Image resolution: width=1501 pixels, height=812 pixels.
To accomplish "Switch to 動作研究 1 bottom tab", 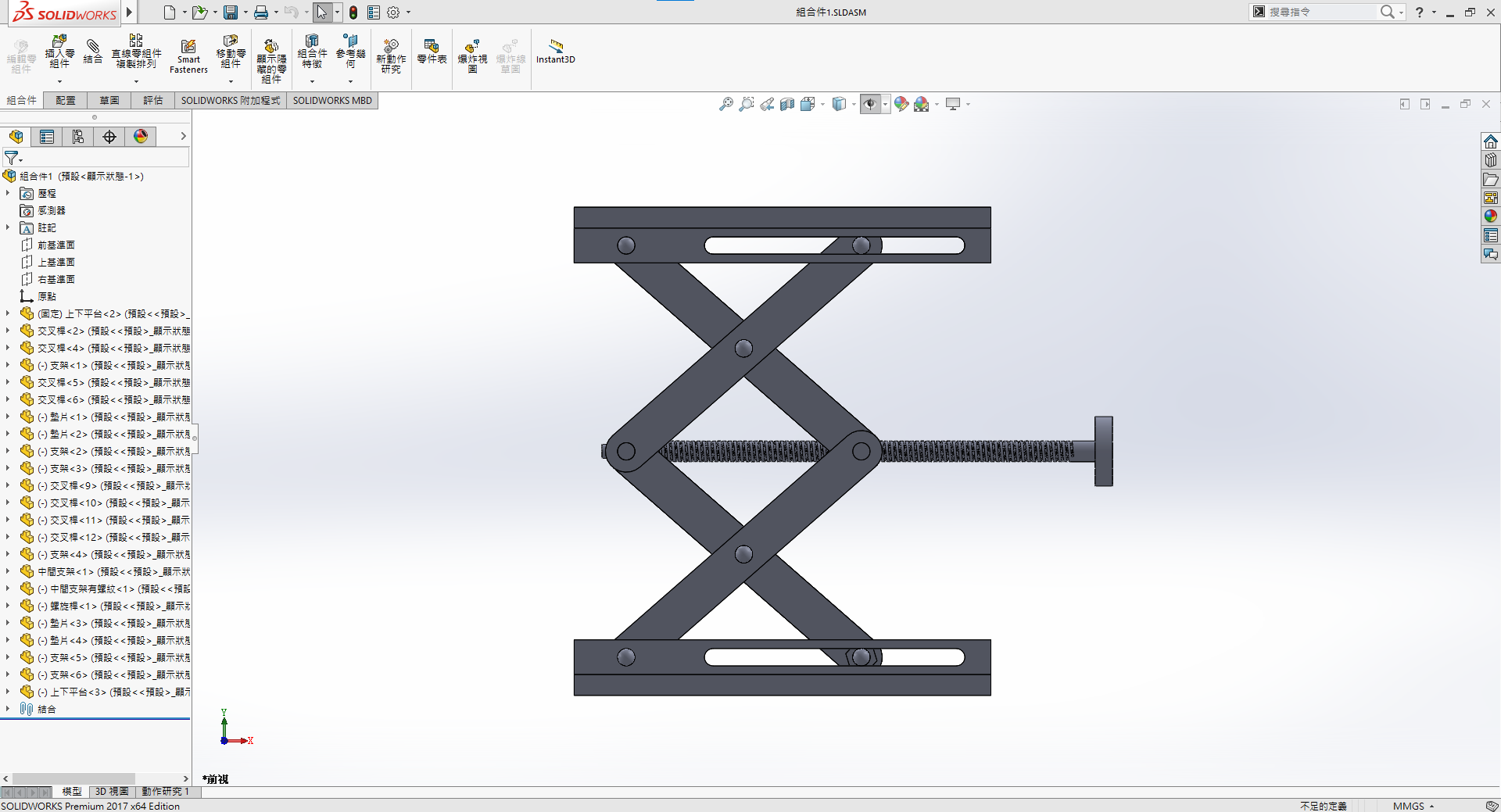I will (165, 792).
